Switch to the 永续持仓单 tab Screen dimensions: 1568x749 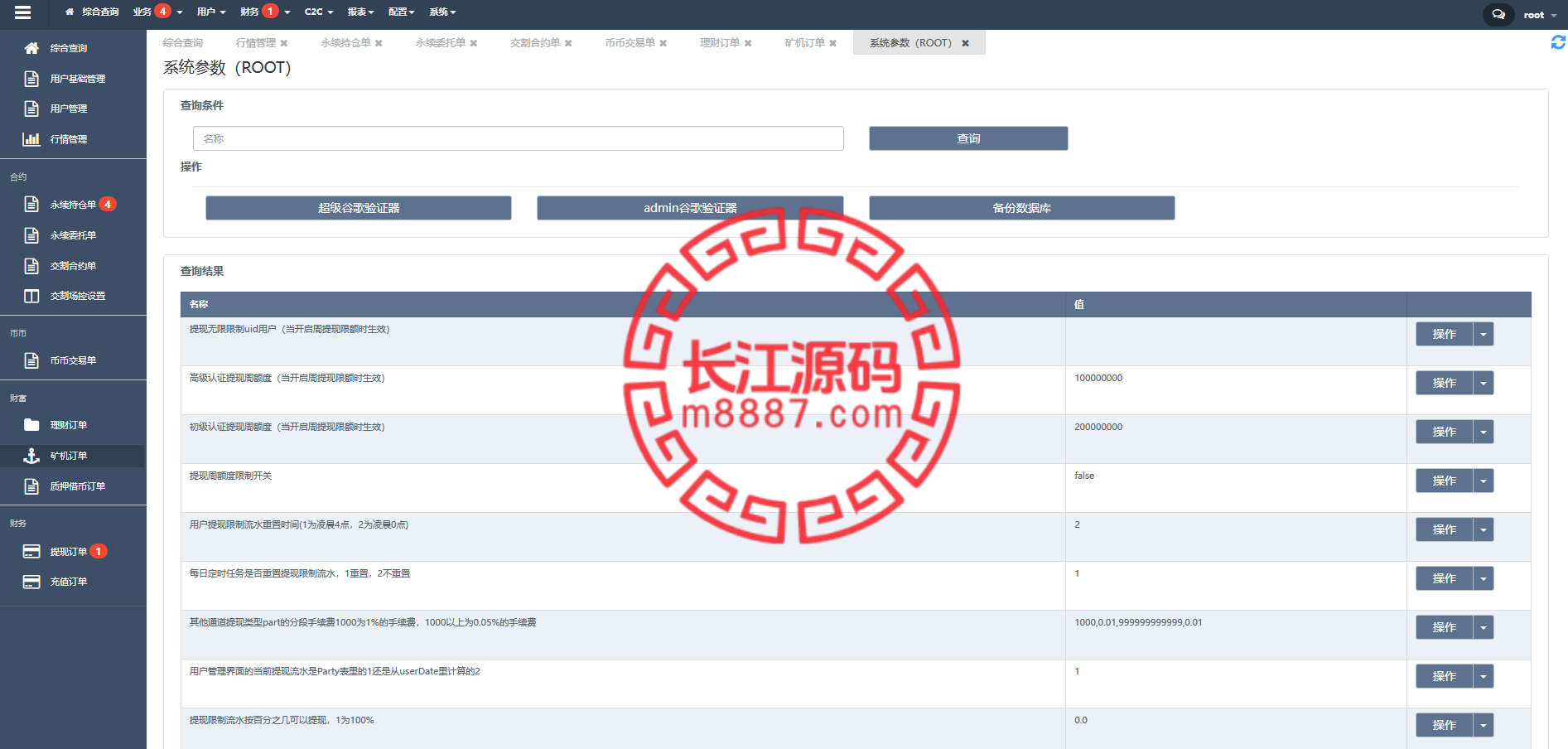click(346, 43)
